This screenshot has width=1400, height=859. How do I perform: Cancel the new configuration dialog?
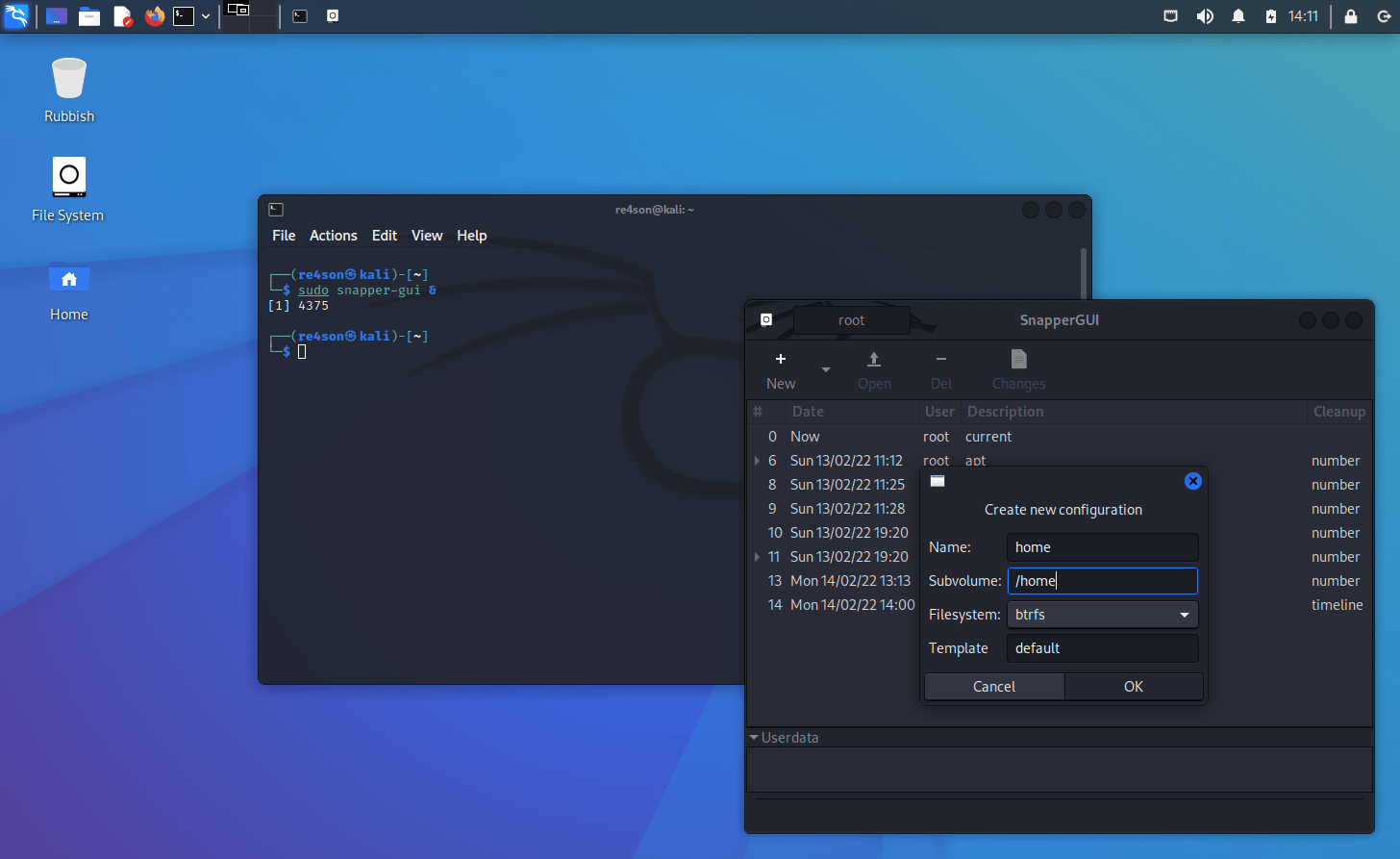coord(993,687)
